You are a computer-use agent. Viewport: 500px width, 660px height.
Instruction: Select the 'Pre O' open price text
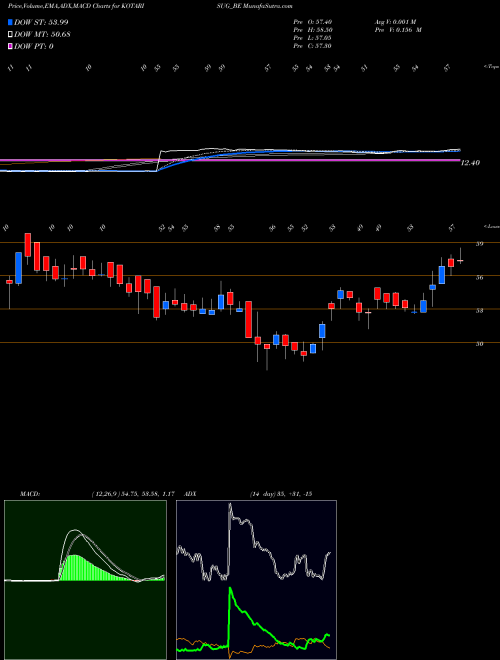313,22
